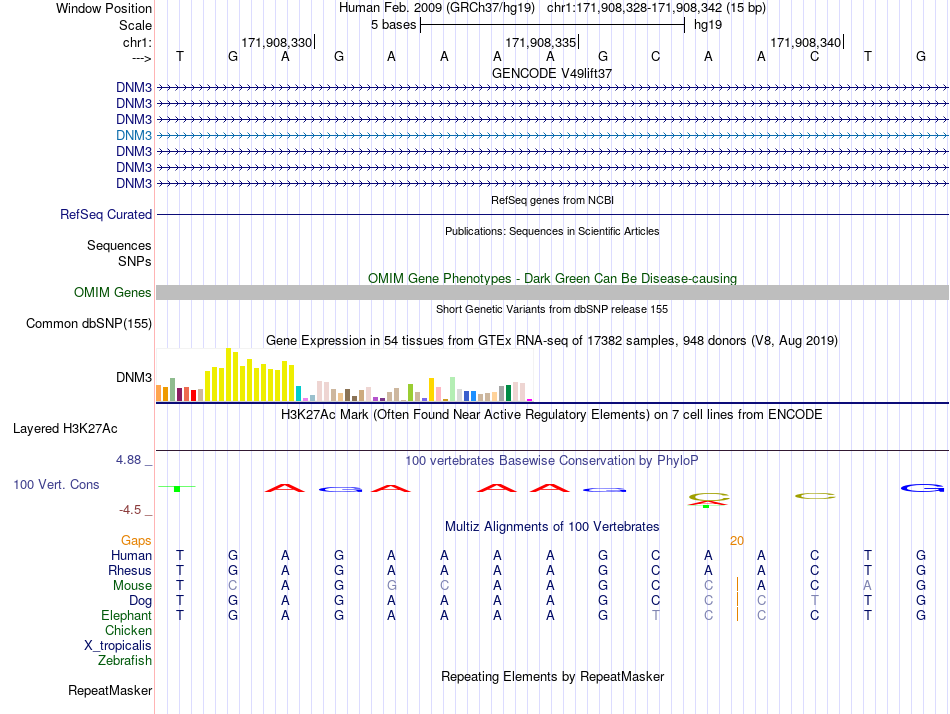This screenshot has width=950, height=714.
Task: Click the large blue G PhyloP logo letter
Action: 922,488
